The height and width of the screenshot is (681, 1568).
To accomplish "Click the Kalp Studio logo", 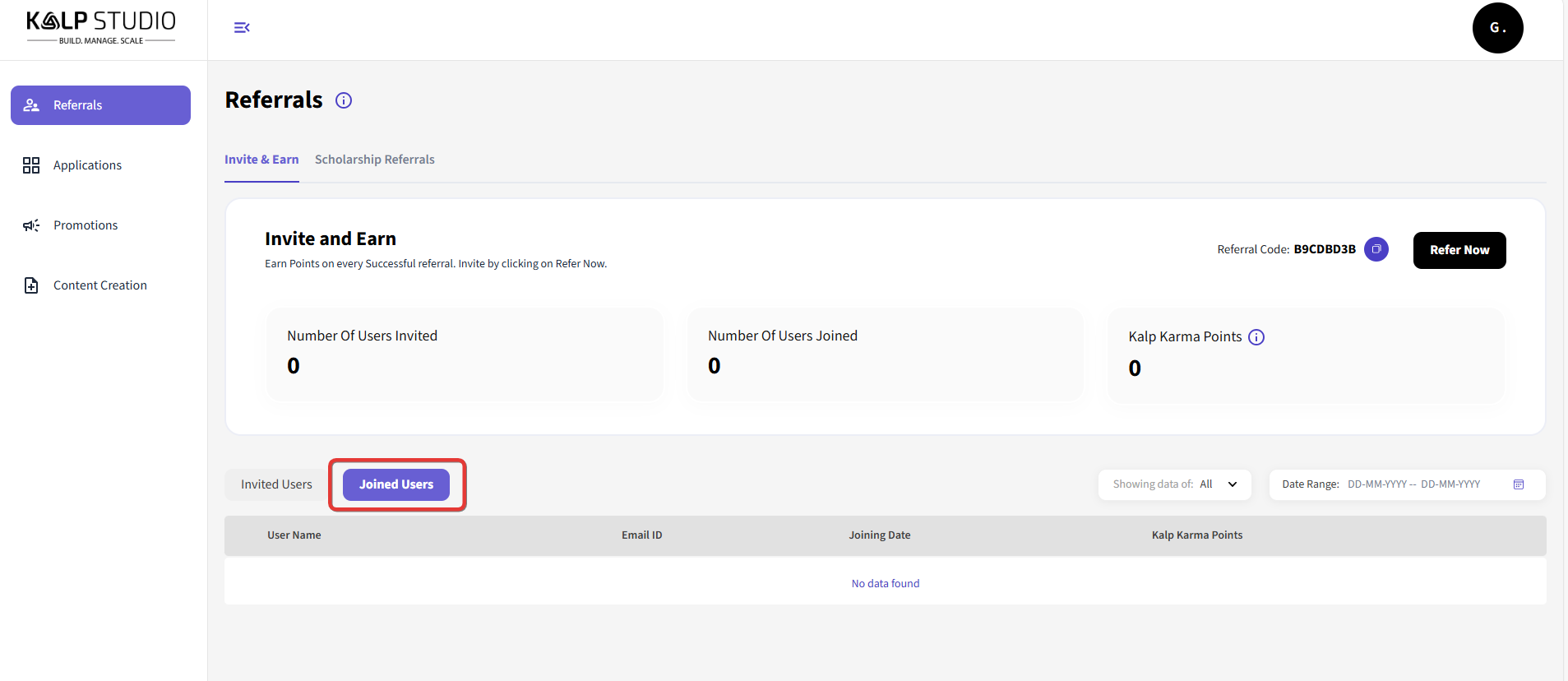I will click(x=101, y=27).
